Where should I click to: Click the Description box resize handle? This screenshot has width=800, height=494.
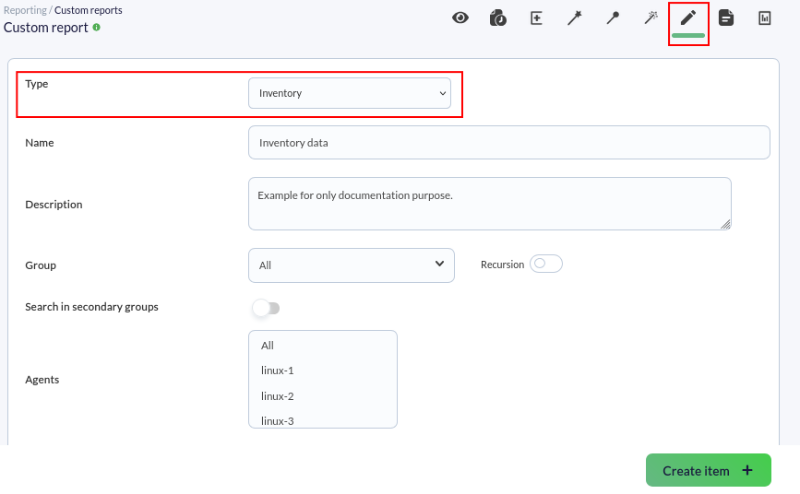click(x=726, y=225)
